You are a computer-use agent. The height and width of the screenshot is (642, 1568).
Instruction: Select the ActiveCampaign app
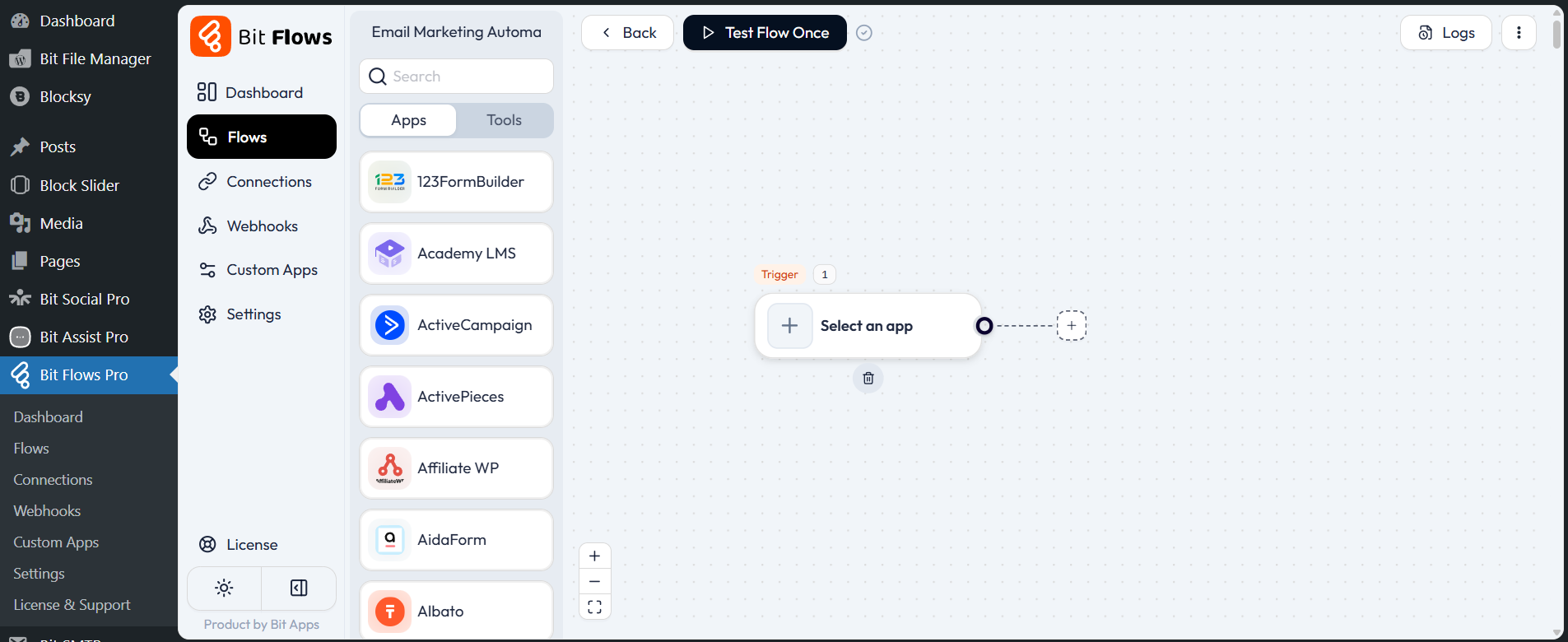[x=456, y=325]
